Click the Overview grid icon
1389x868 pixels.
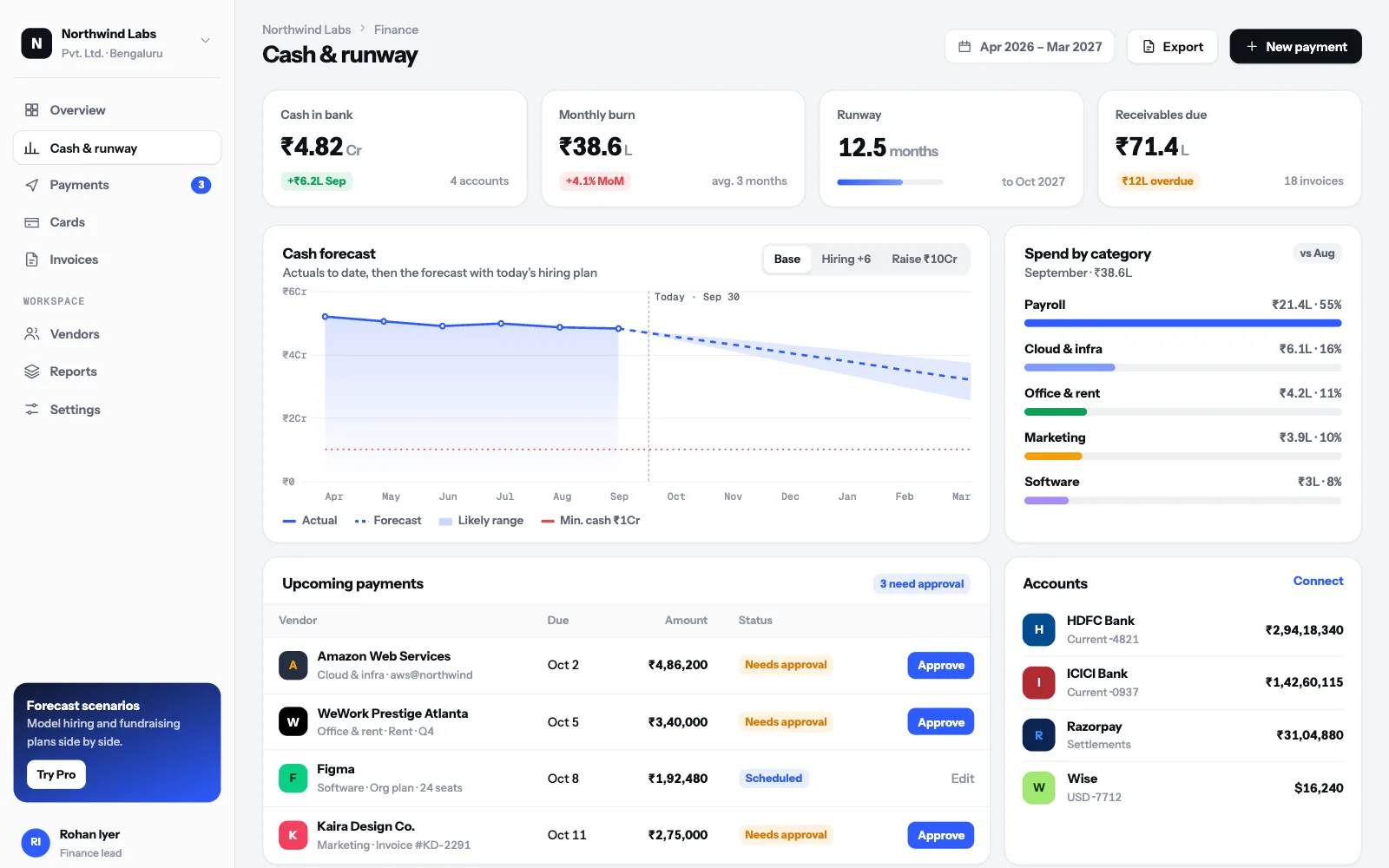(32, 110)
